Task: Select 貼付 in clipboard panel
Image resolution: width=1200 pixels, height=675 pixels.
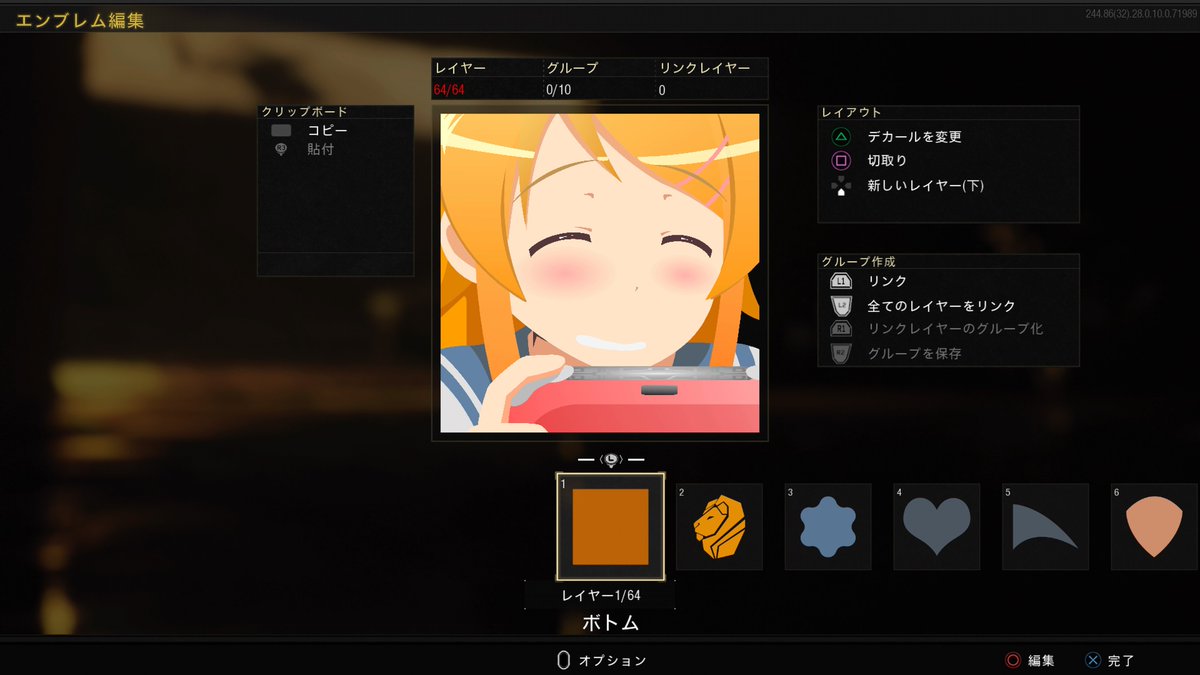Action: [321, 149]
